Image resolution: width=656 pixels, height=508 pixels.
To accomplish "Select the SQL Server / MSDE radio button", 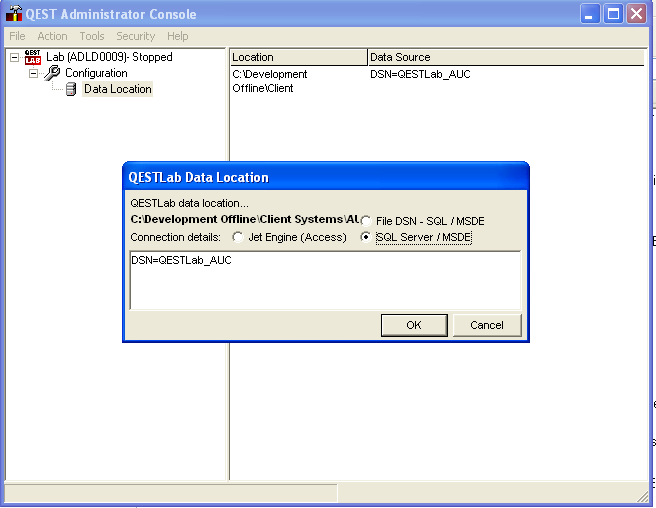I will click(366, 237).
